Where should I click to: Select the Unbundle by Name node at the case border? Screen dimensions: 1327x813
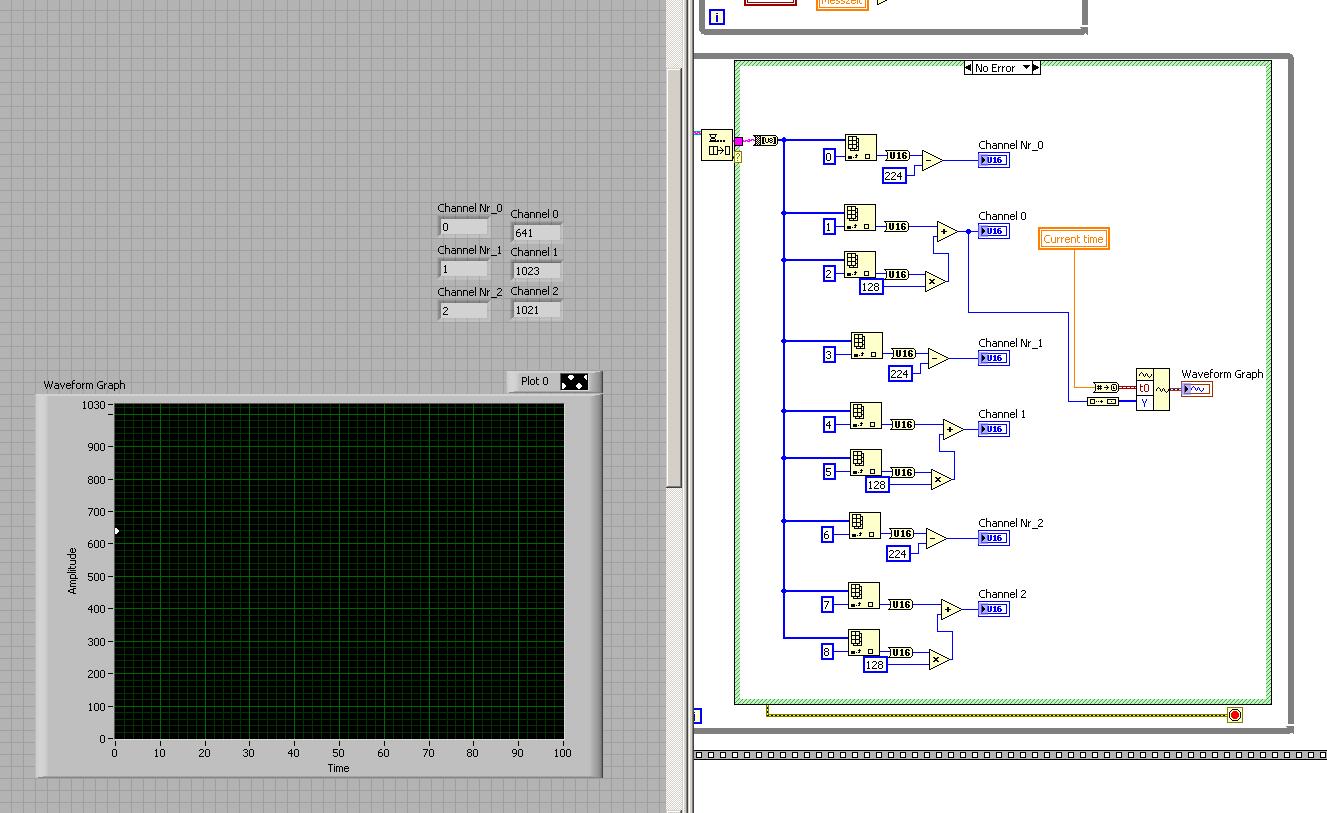717,145
